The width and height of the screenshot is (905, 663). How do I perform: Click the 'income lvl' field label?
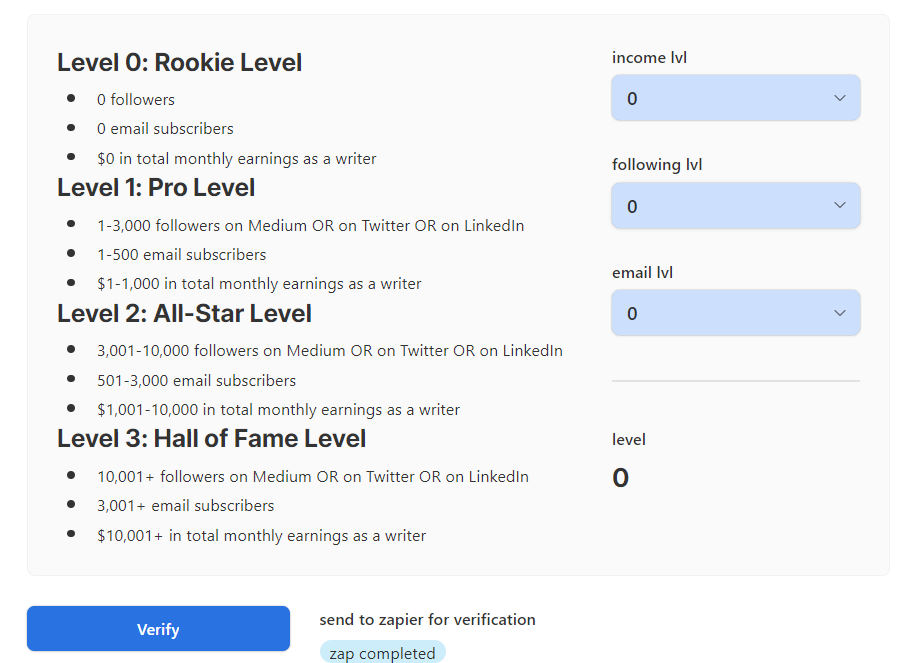pos(649,58)
